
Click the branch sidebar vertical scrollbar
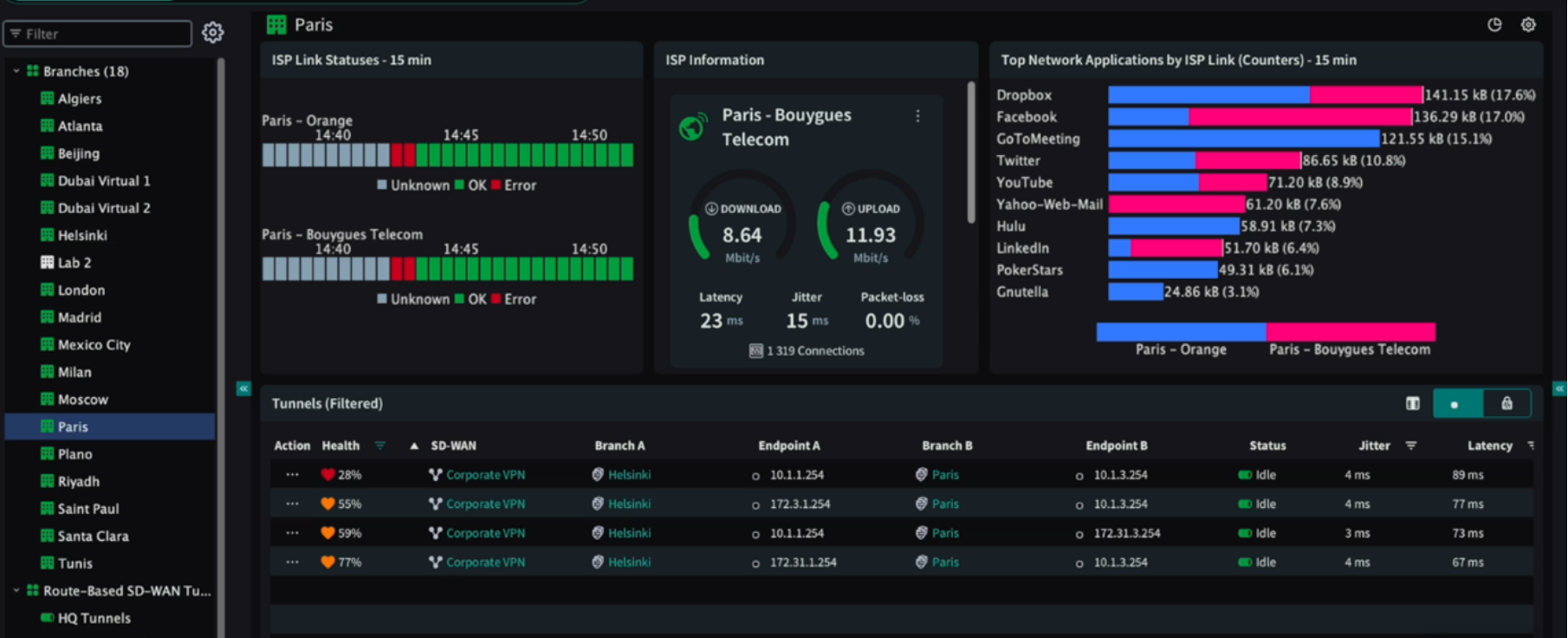coord(221,347)
